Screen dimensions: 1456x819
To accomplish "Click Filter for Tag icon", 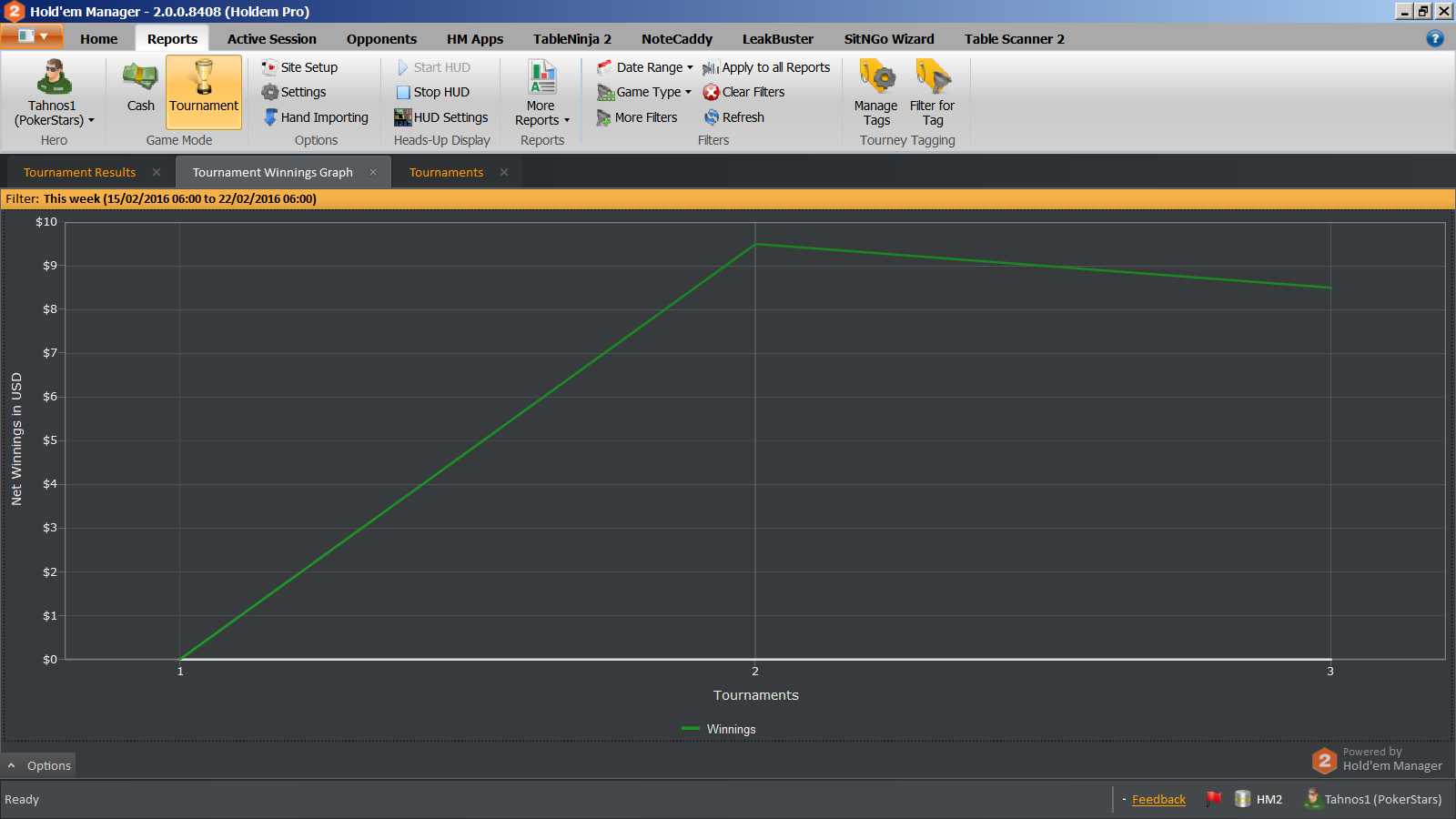I will (x=933, y=76).
